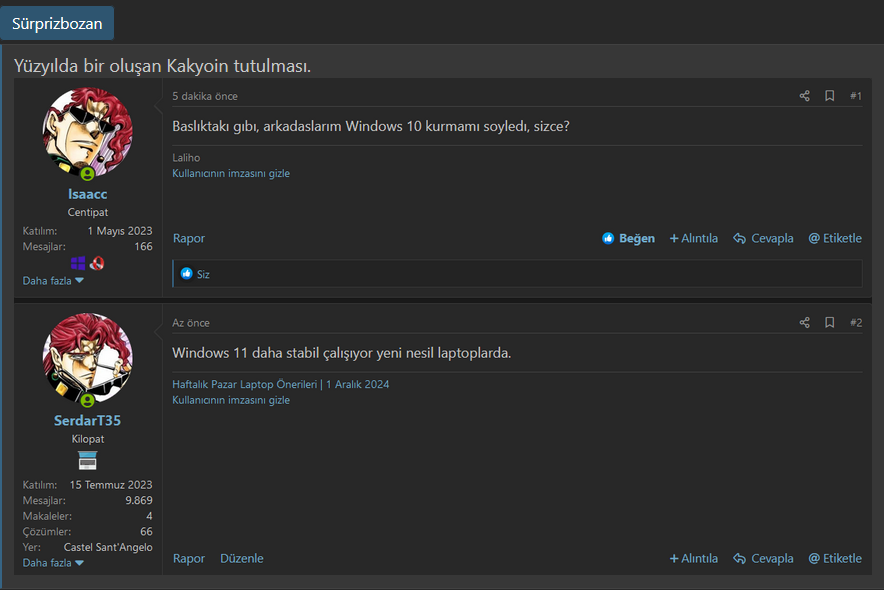Bookmark the second post by SerdarT35

829,323
